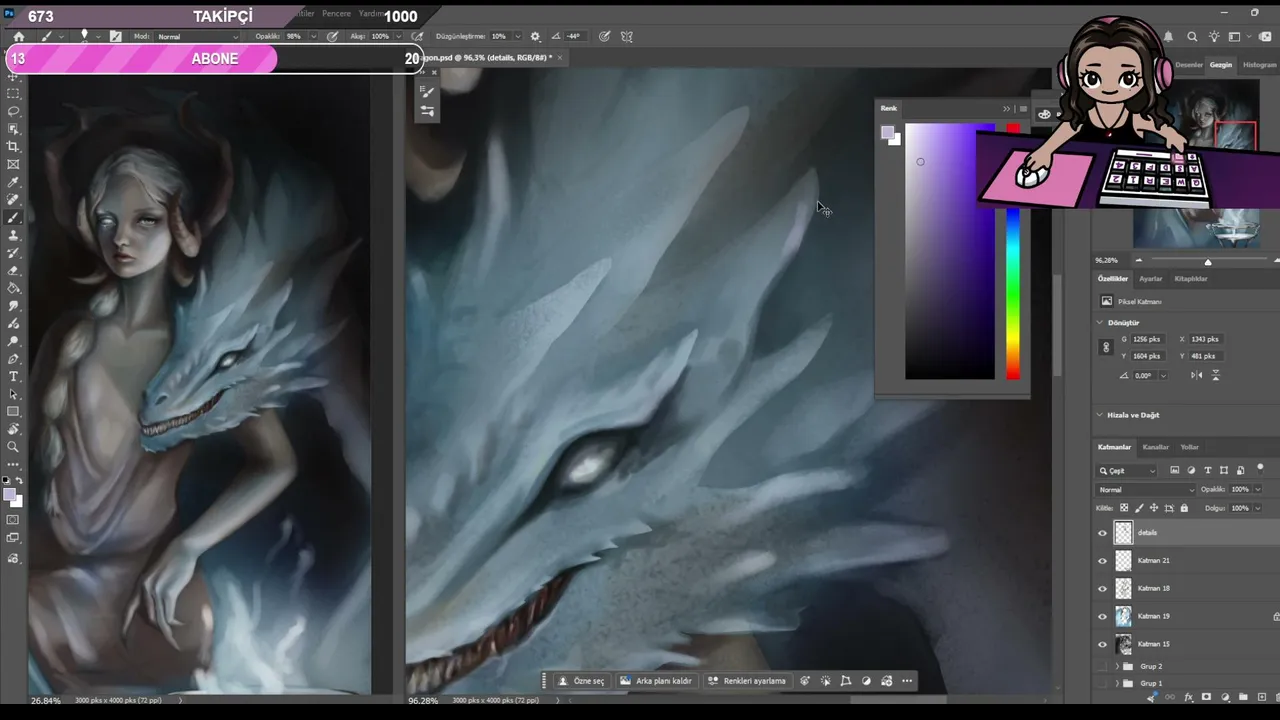Image resolution: width=1280 pixels, height=720 pixels.
Task: Select the Pen tool
Action: click(13, 359)
